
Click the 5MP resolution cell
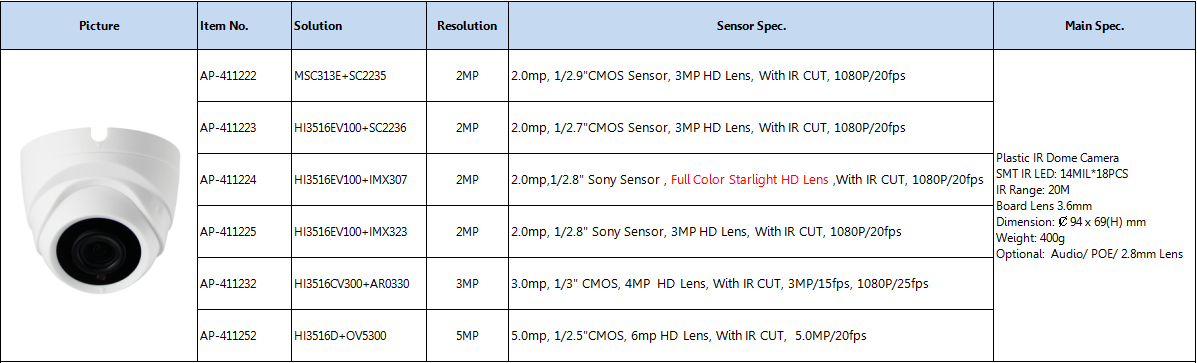pos(467,335)
